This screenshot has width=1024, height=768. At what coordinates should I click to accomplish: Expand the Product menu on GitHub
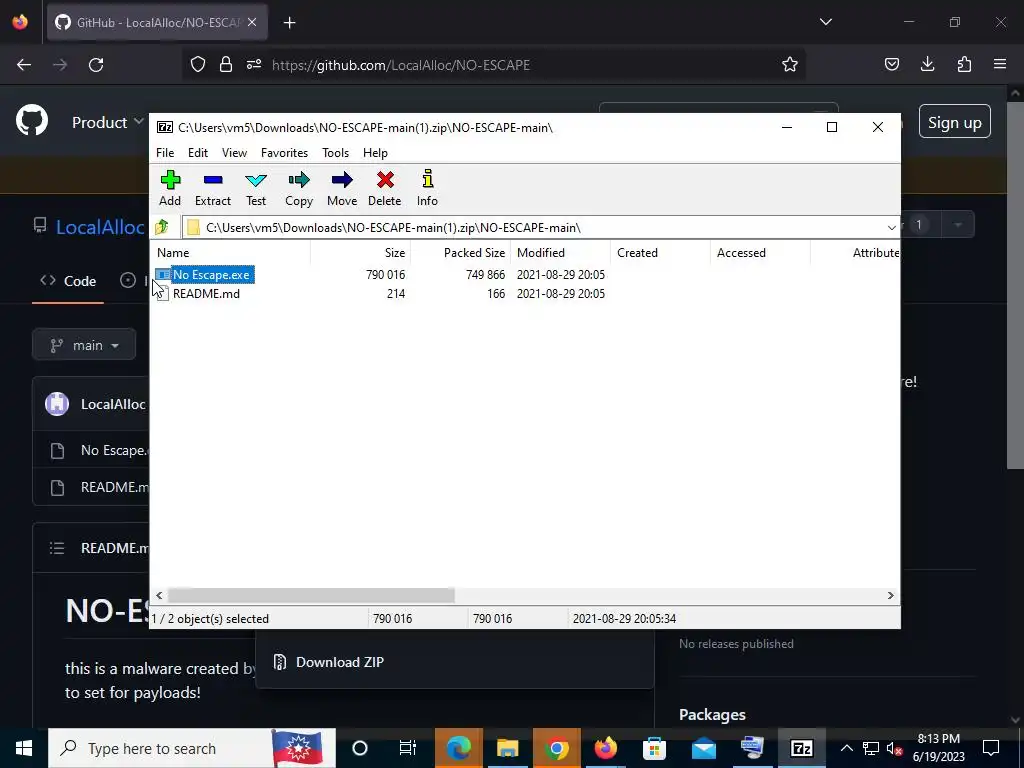pos(108,122)
